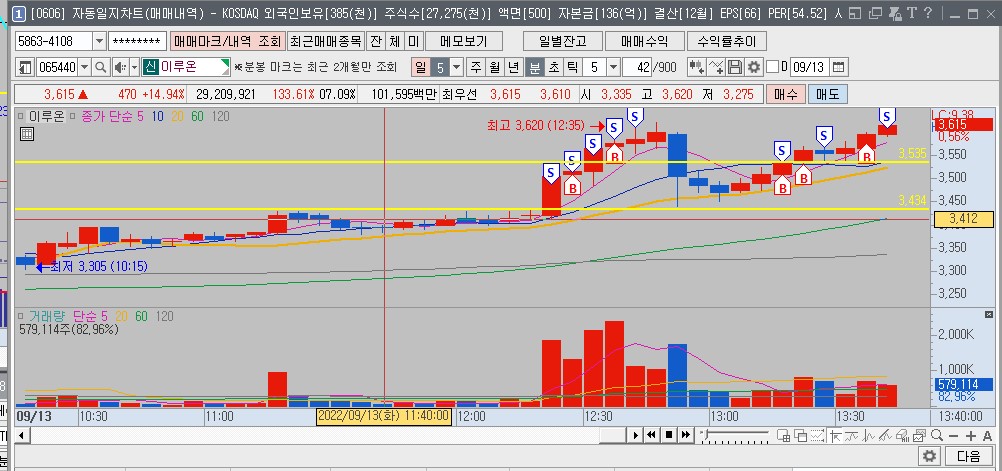The height and width of the screenshot is (471, 1002).
Task: Click the dotted expand chart range icon
Action: [817, 436]
